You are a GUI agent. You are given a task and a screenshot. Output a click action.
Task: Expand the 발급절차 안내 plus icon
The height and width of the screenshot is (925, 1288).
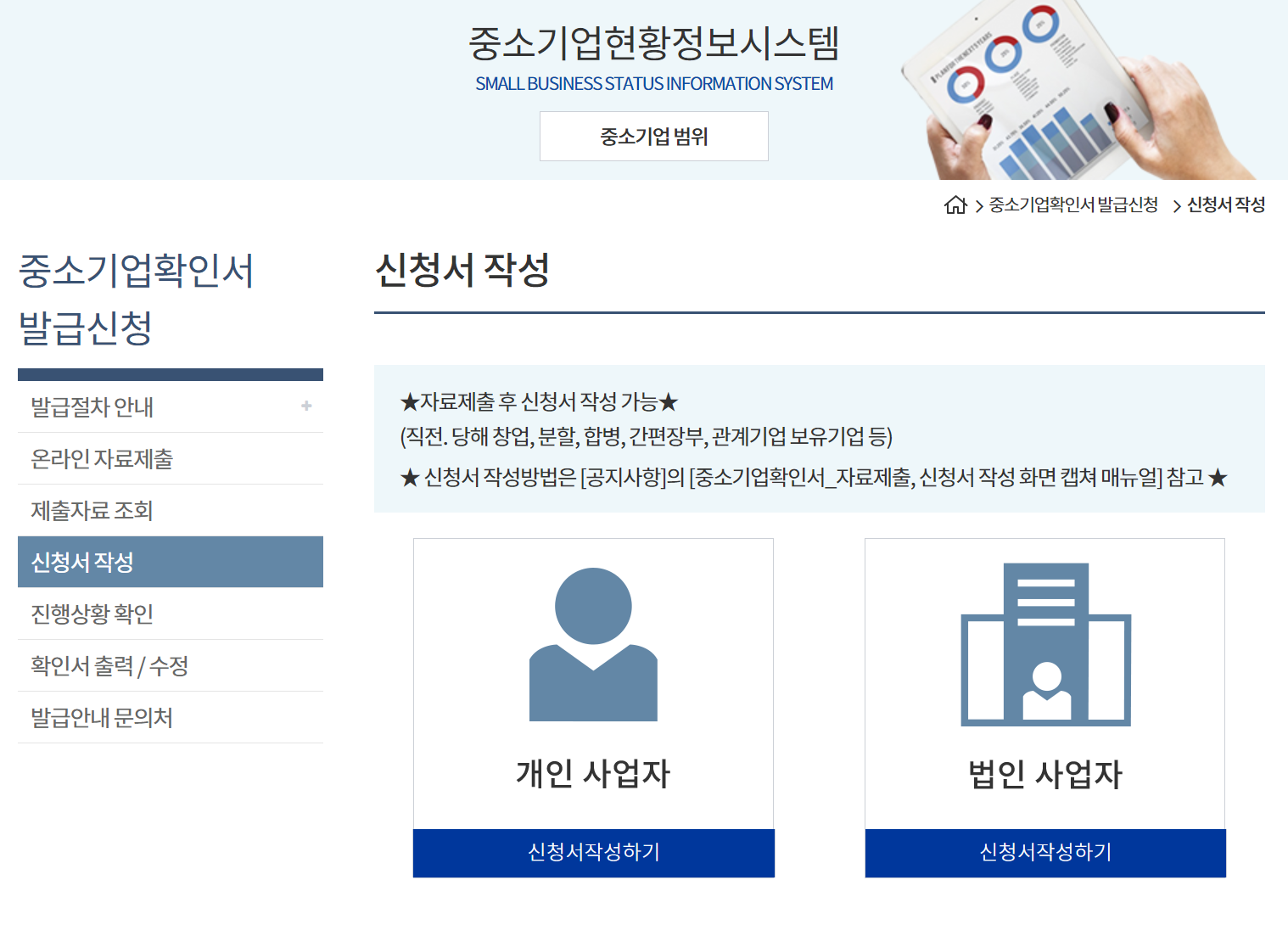click(306, 406)
